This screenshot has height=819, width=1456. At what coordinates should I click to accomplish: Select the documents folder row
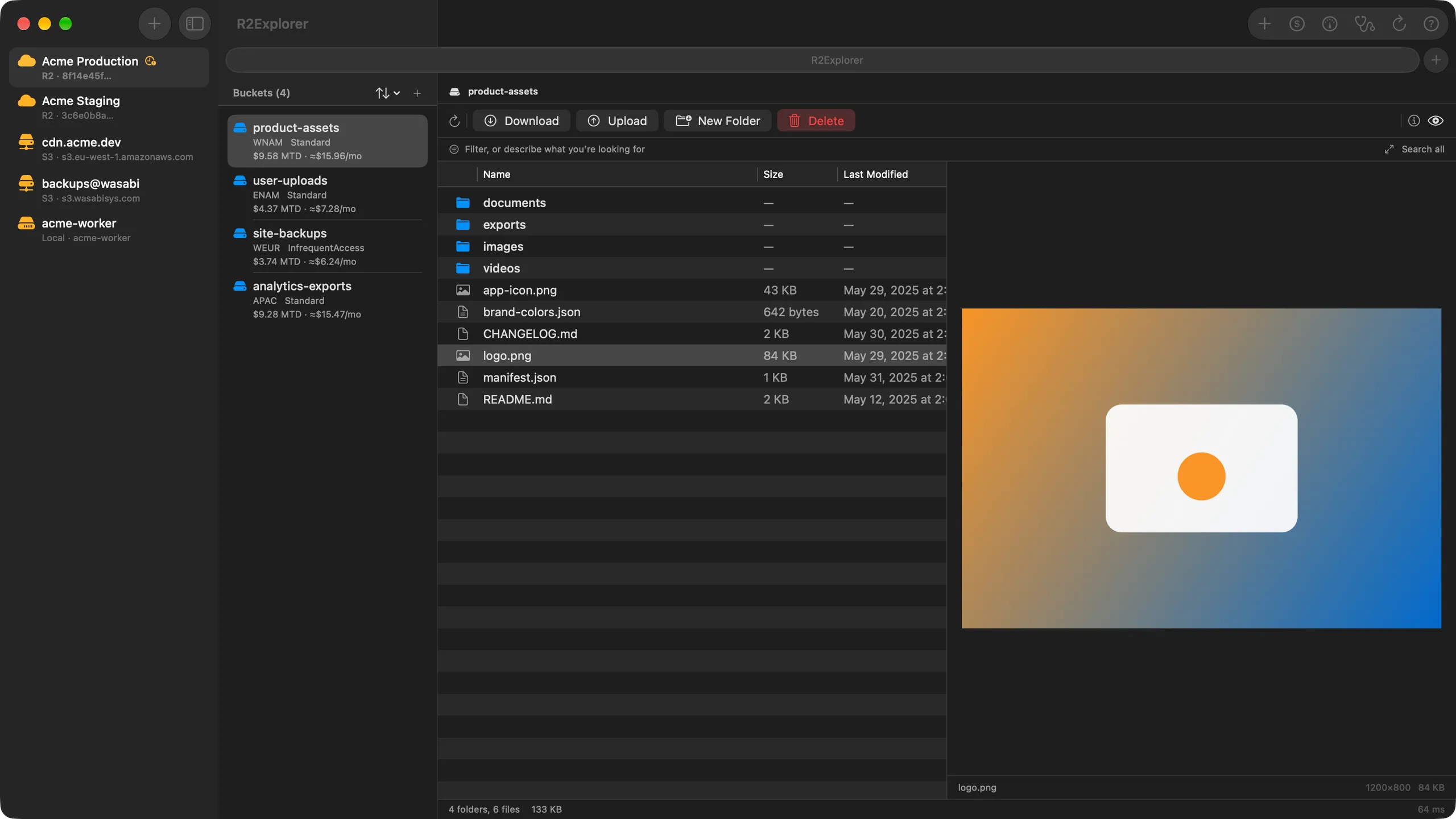pyautogui.click(x=692, y=202)
